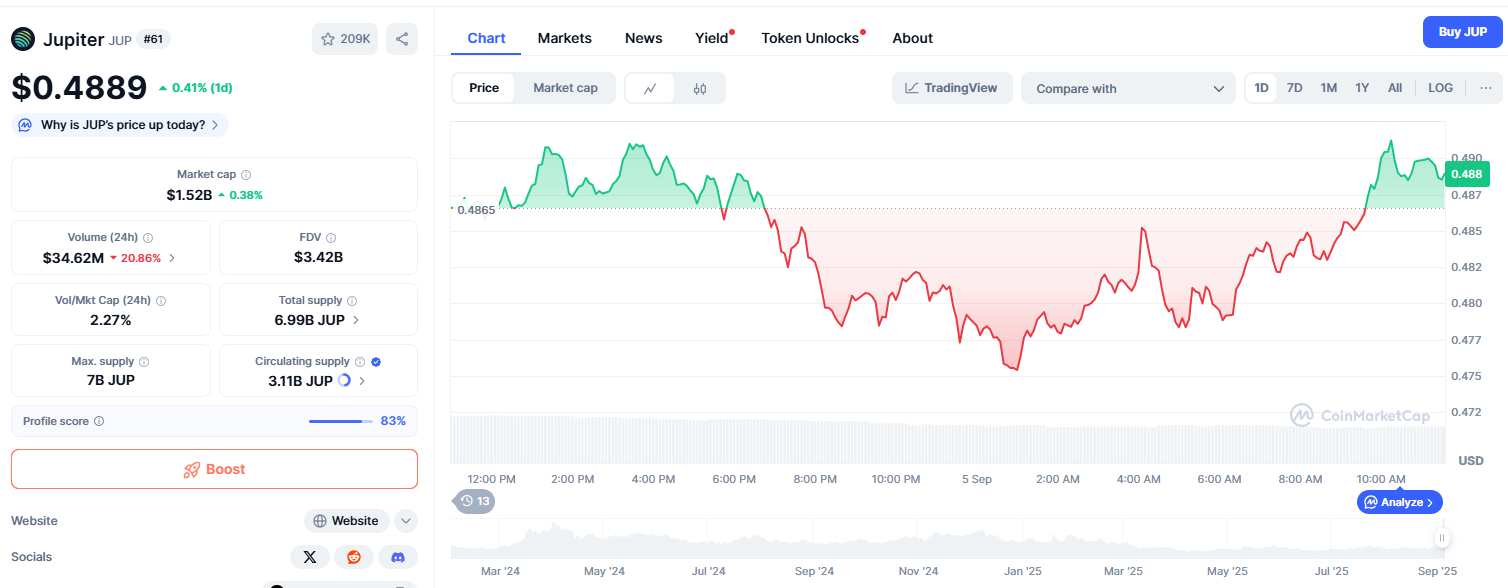Image resolution: width=1508 pixels, height=588 pixels.
Task: Click Circulating supply info icon
Action: [x=360, y=362]
